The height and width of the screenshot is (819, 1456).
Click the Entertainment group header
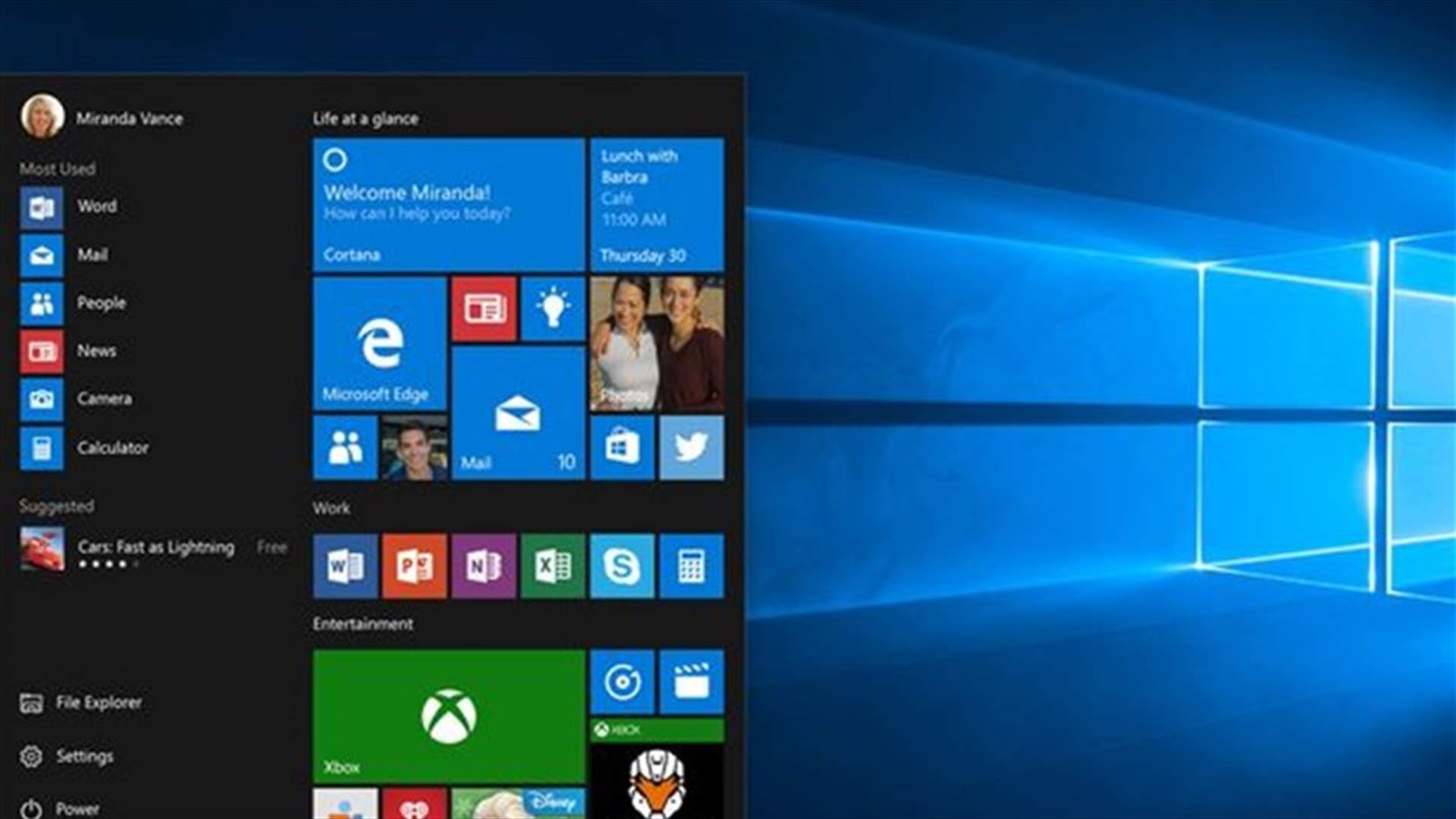tap(363, 624)
